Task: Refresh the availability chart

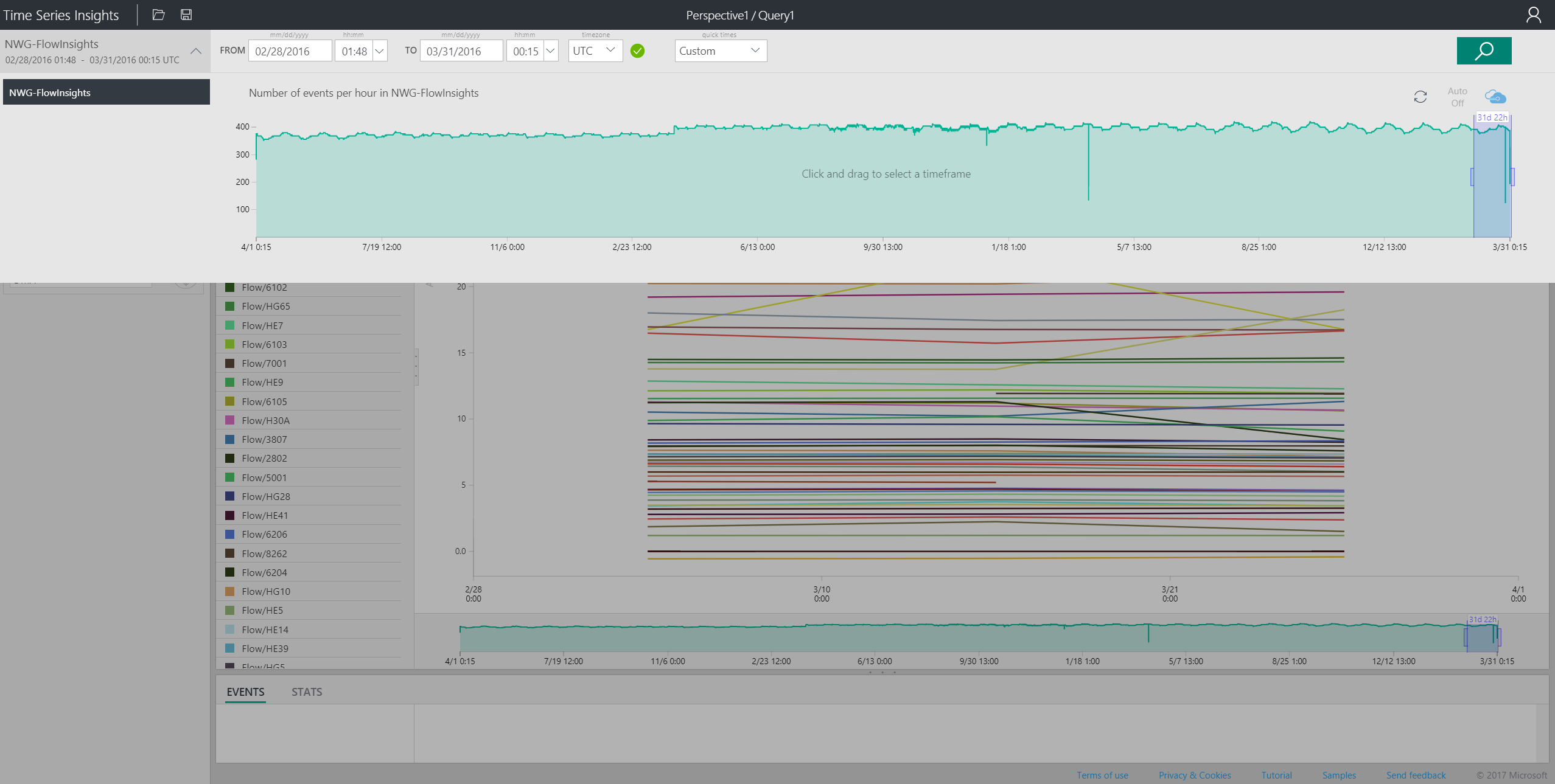Action: 1420,97
